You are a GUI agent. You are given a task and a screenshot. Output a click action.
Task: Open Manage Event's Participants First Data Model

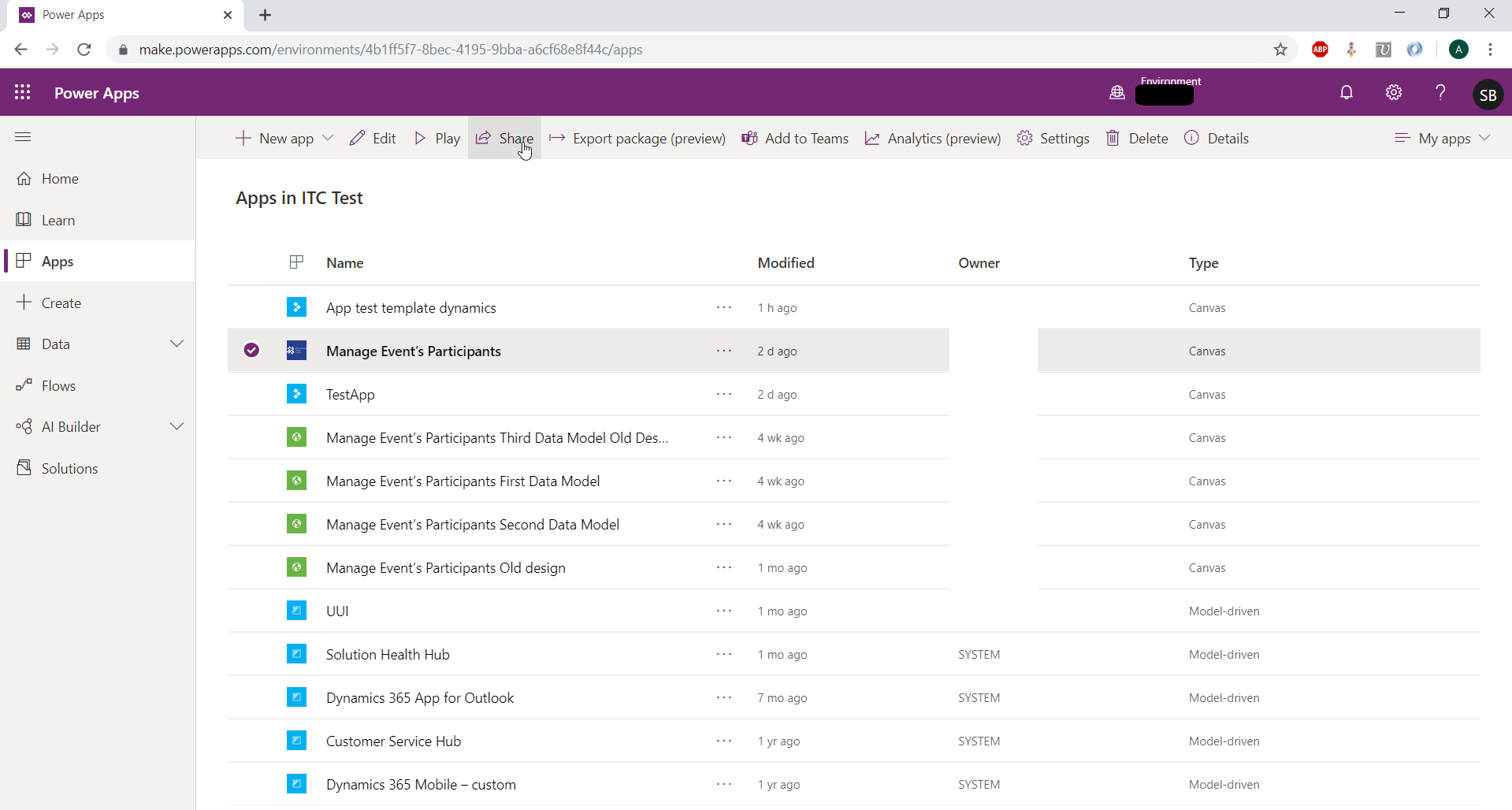click(x=463, y=481)
